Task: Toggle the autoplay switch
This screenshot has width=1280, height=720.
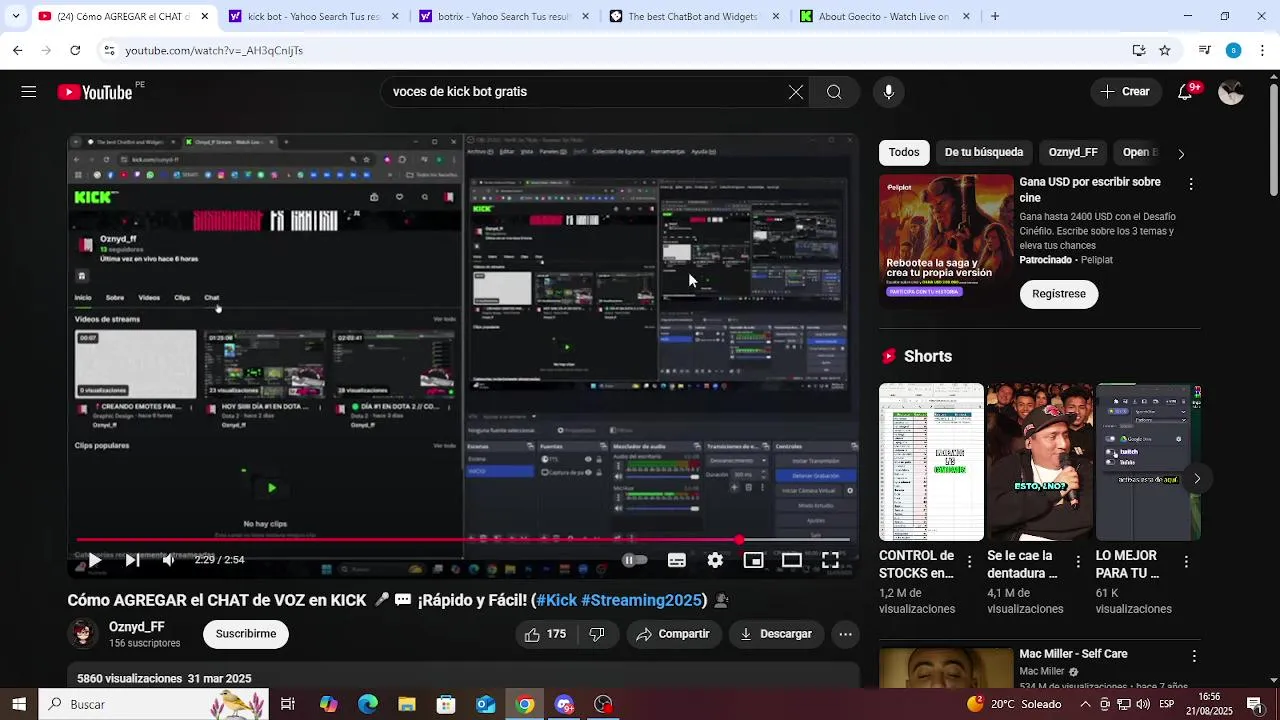Action: 634,560
